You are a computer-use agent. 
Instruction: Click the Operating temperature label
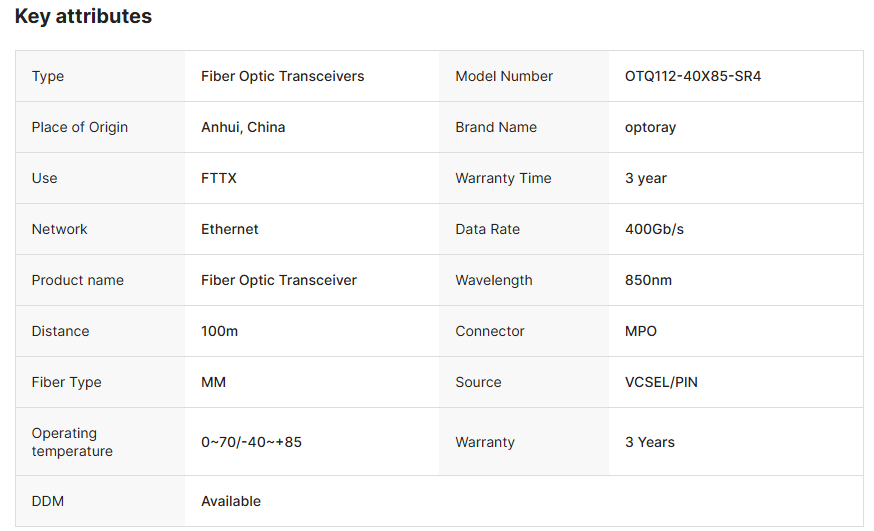coord(72,442)
